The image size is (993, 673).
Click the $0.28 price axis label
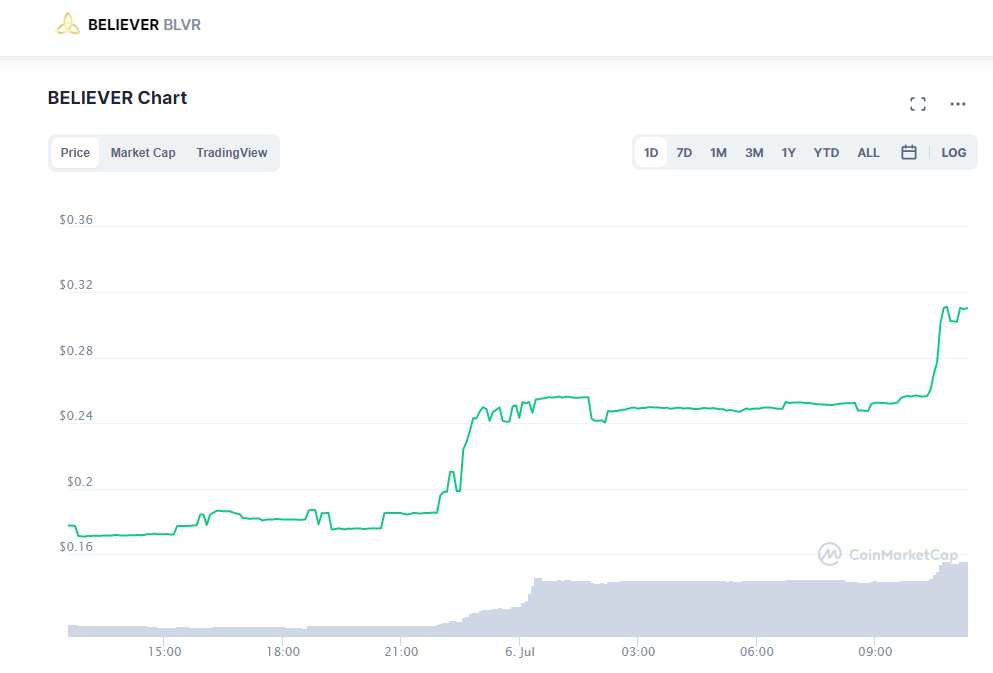click(x=76, y=351)
